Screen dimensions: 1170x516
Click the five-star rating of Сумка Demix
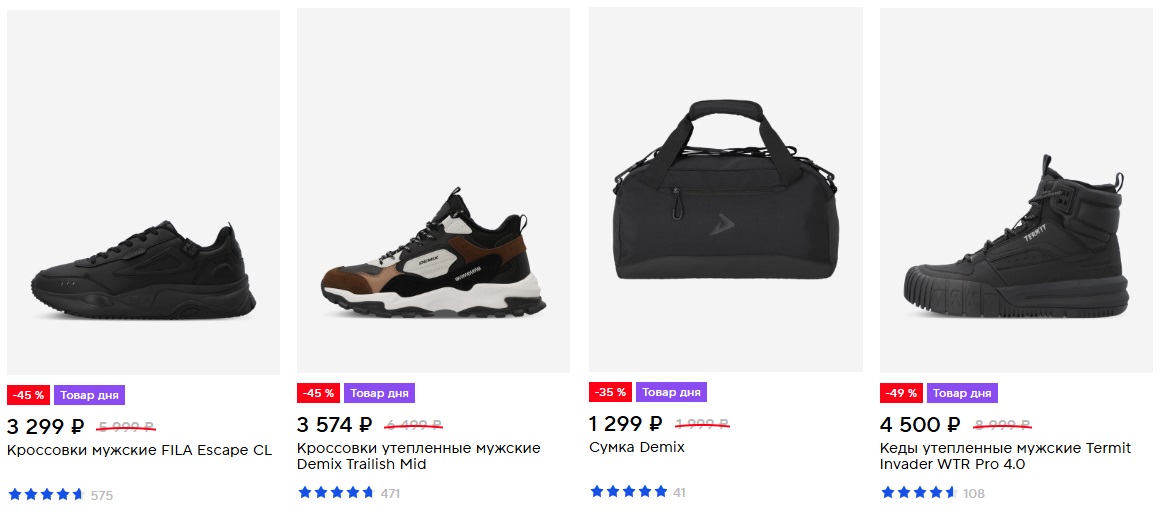(628, 491)
